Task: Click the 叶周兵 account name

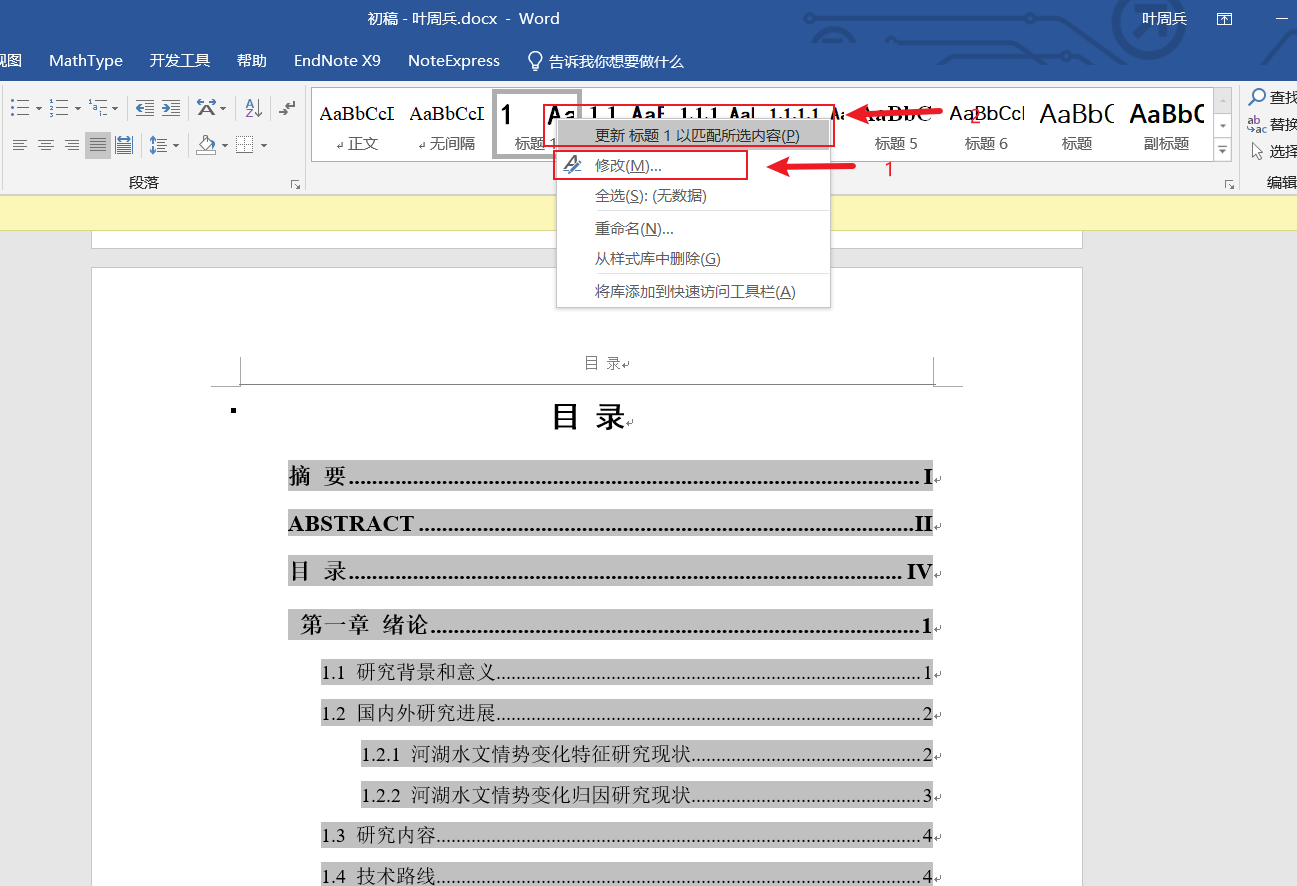Action: 1164,19
